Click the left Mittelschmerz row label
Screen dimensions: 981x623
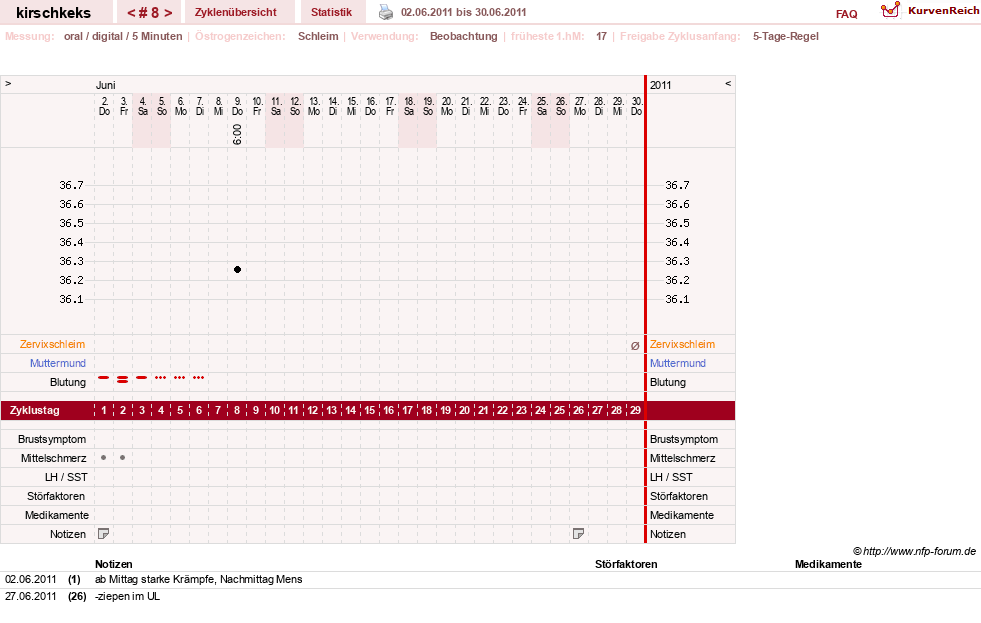53,458
